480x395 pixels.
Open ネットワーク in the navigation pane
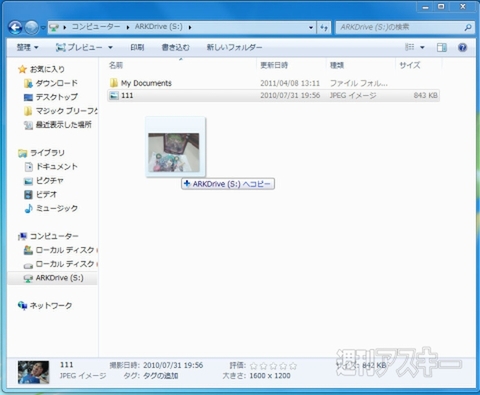click(x=51, y=305)
